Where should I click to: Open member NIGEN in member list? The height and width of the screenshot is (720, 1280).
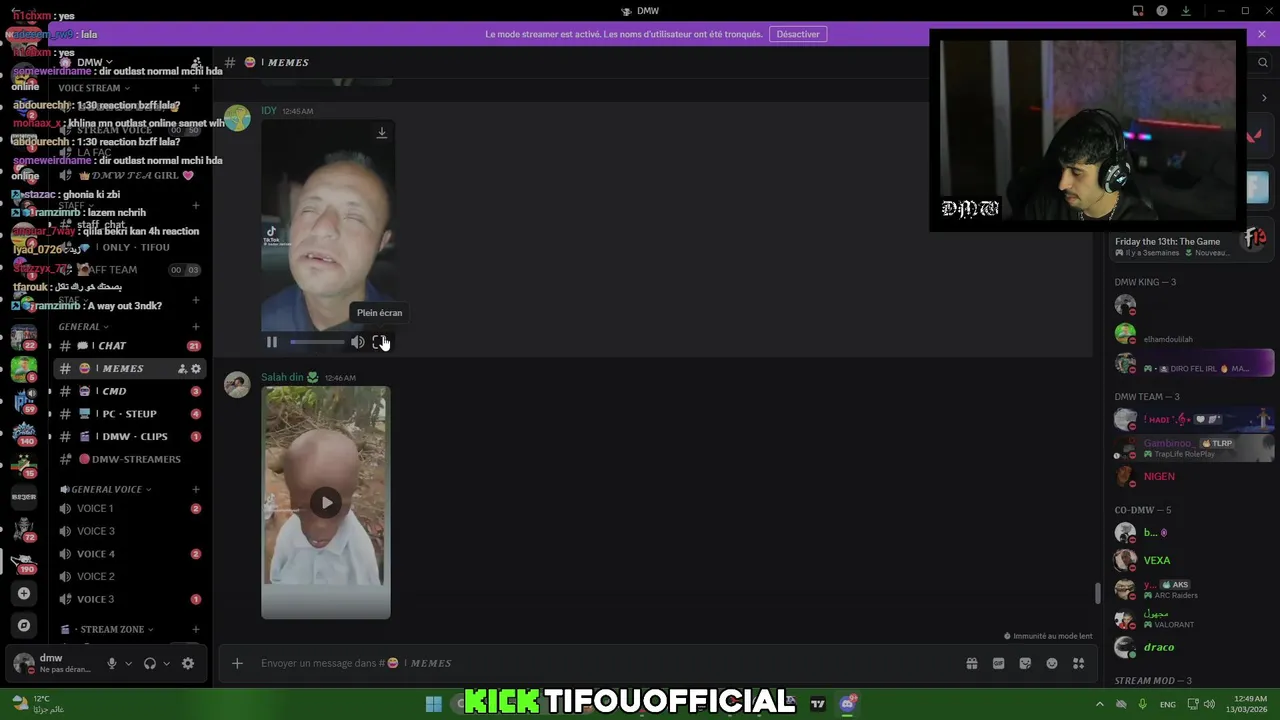coord(1159,476)
